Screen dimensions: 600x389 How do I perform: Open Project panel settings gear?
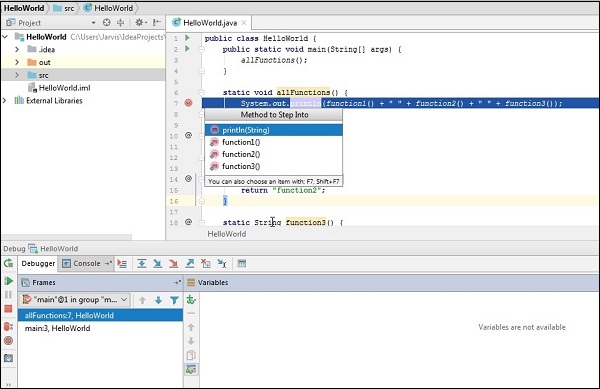[x=140, y=23]
